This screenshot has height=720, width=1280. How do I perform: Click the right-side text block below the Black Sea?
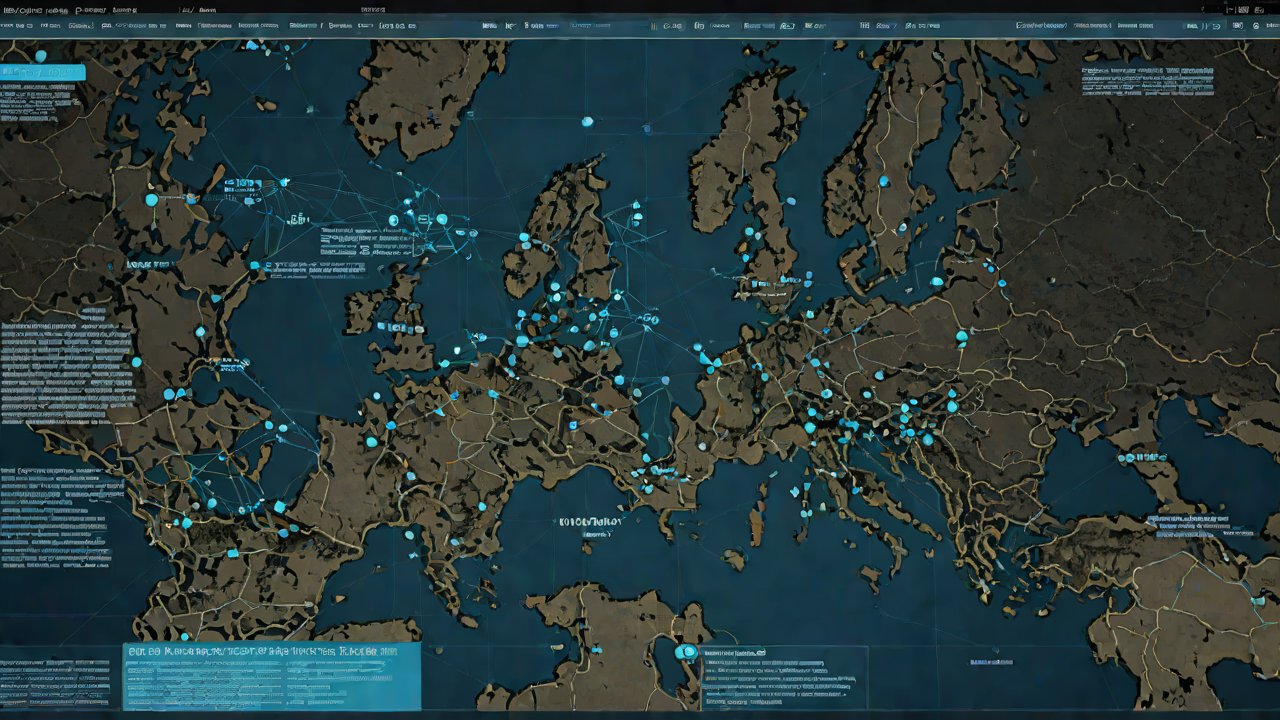pos(1198,526)
